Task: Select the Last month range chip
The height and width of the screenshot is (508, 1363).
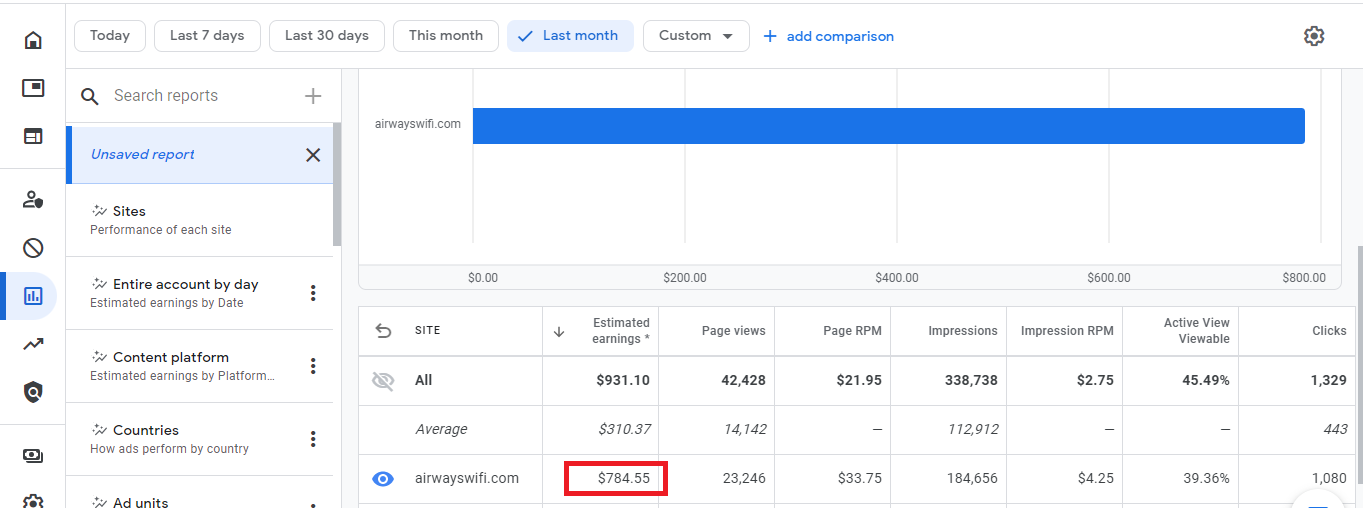Action: click(570, 36)
